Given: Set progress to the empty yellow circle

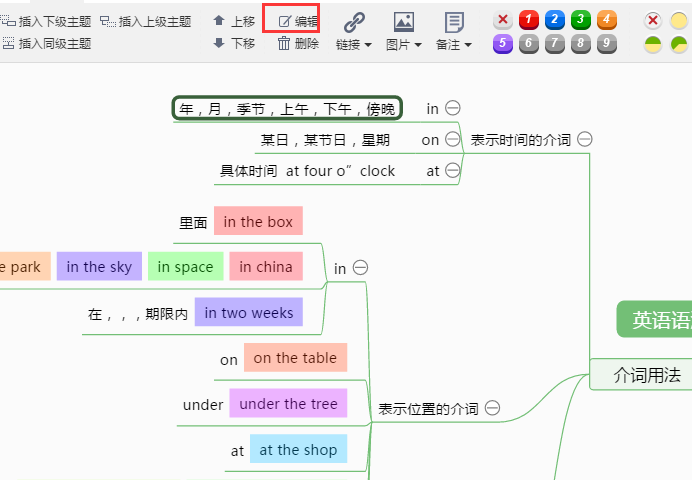Looking at the screenshot, I should tap(679, 20).
